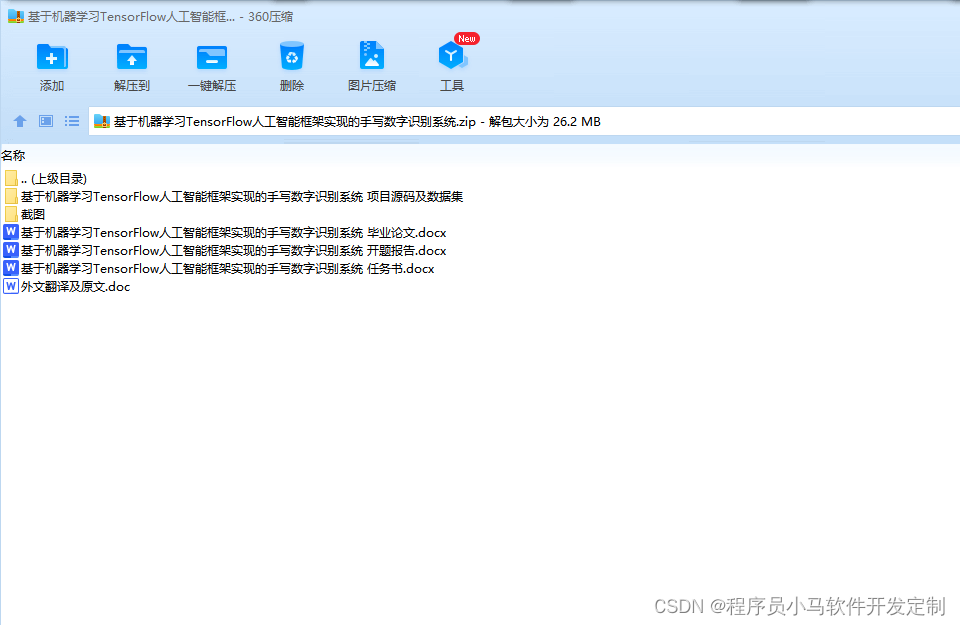Switch to the thumbnail view icon
This screenshot has height=625, width=960.
pos(46,121)
